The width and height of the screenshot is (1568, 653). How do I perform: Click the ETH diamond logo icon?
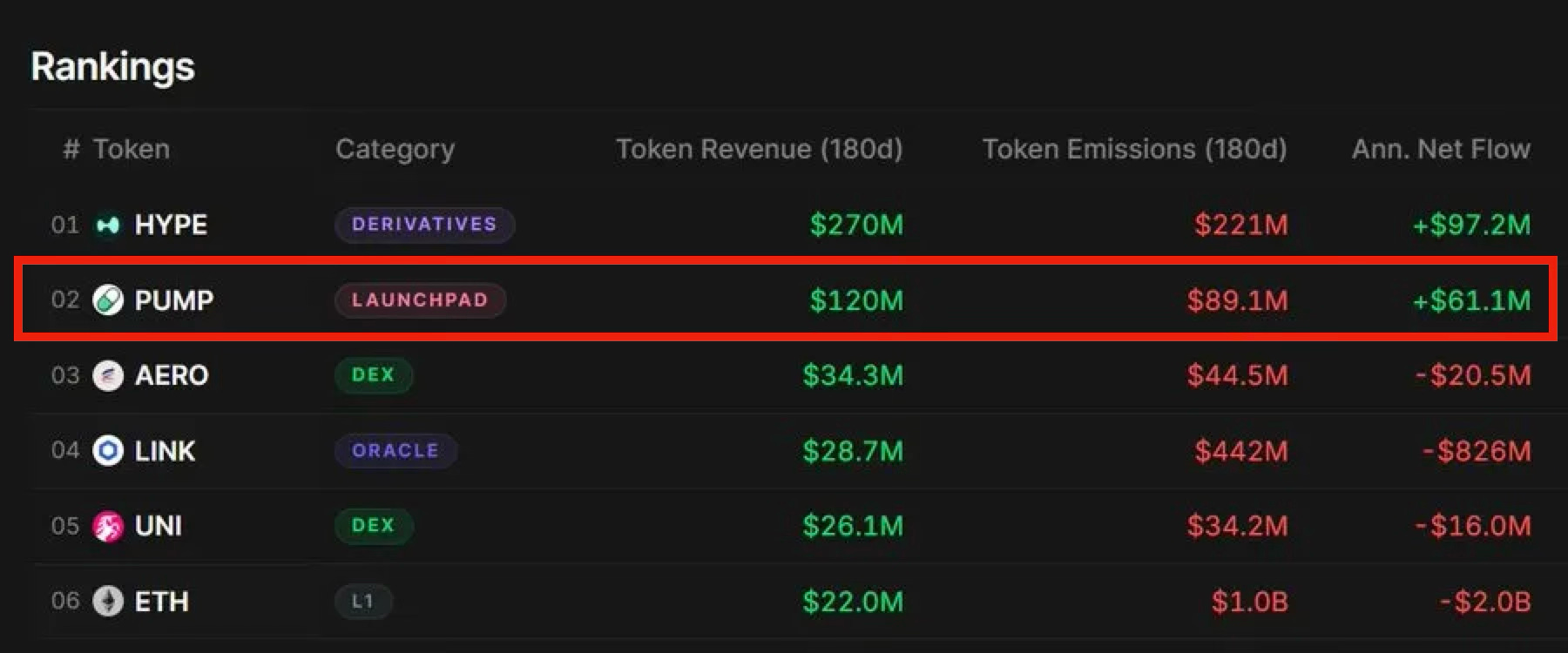108,602
